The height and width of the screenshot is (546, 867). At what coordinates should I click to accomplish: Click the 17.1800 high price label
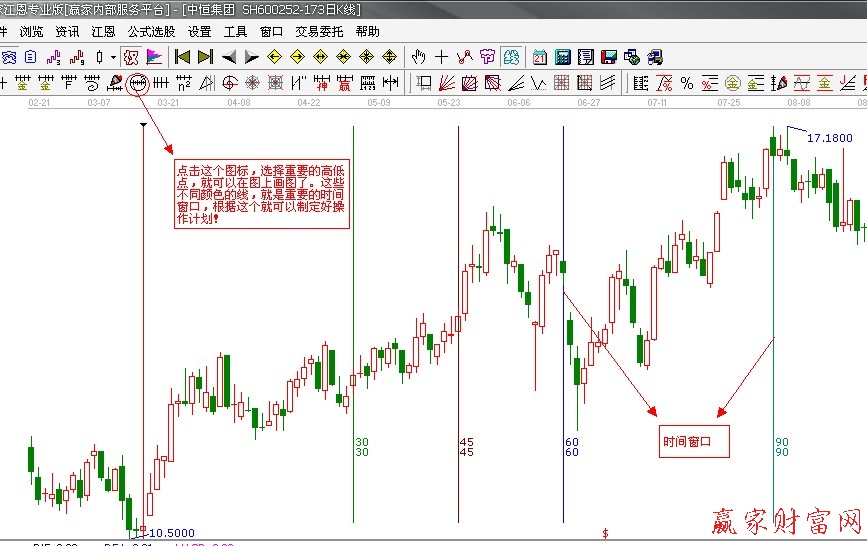pos(829,138)
